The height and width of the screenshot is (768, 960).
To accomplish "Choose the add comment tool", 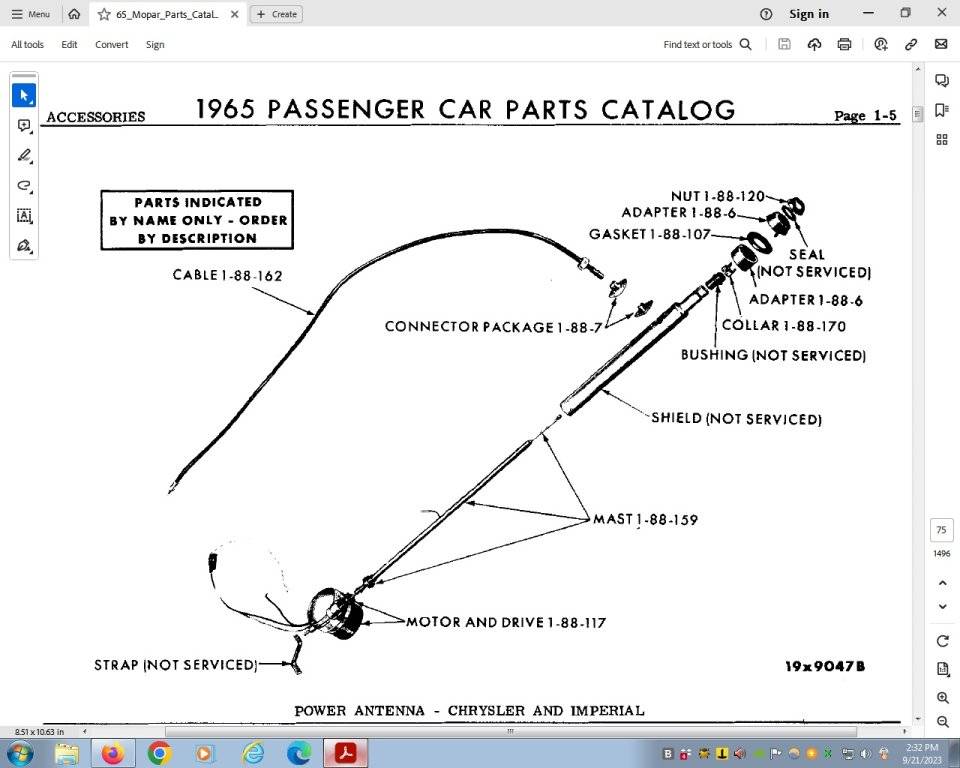I will pyautogui.click(x=24, y=126).
